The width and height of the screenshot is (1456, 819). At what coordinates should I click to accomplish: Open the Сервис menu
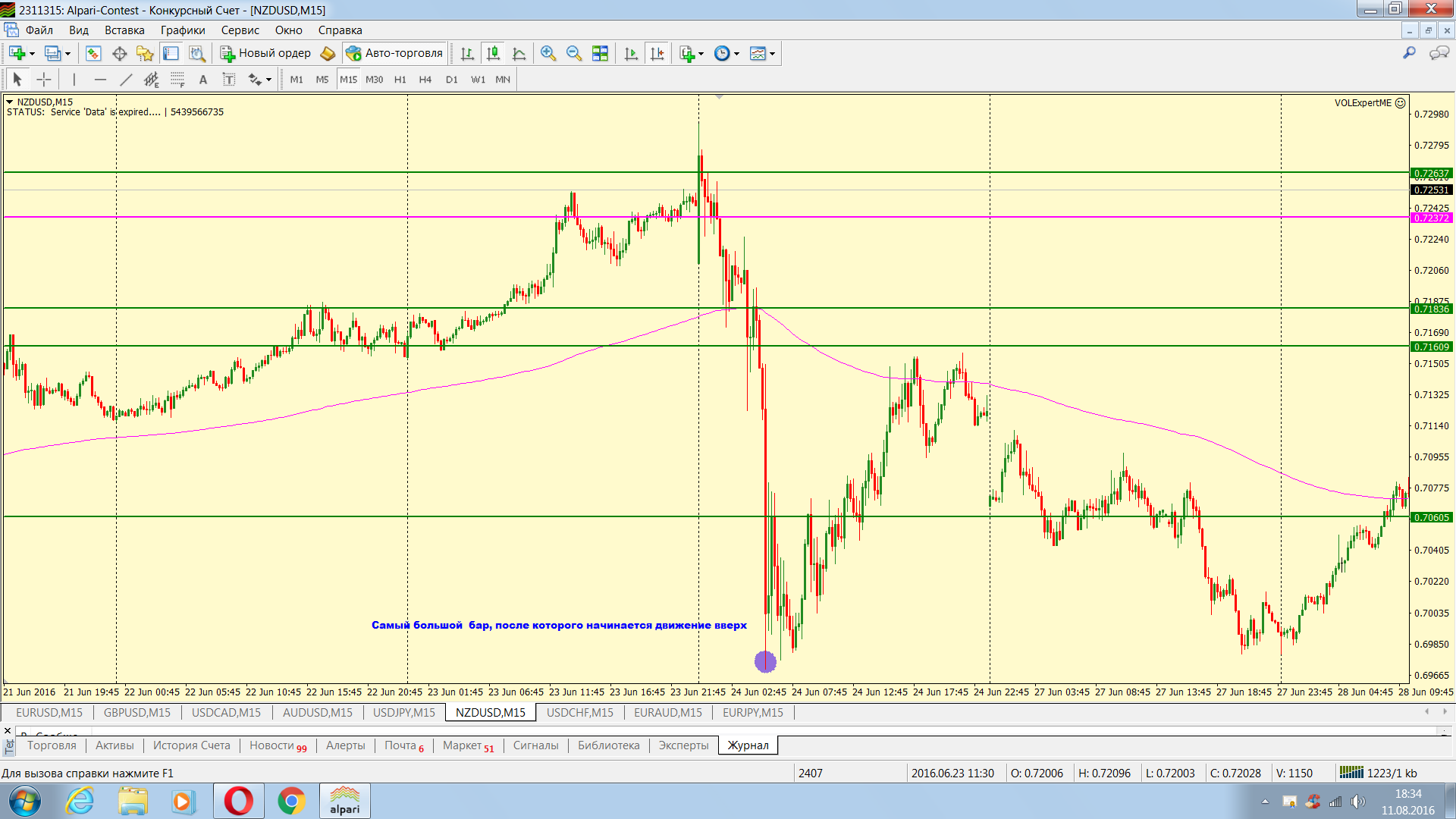tap(240, 30)
